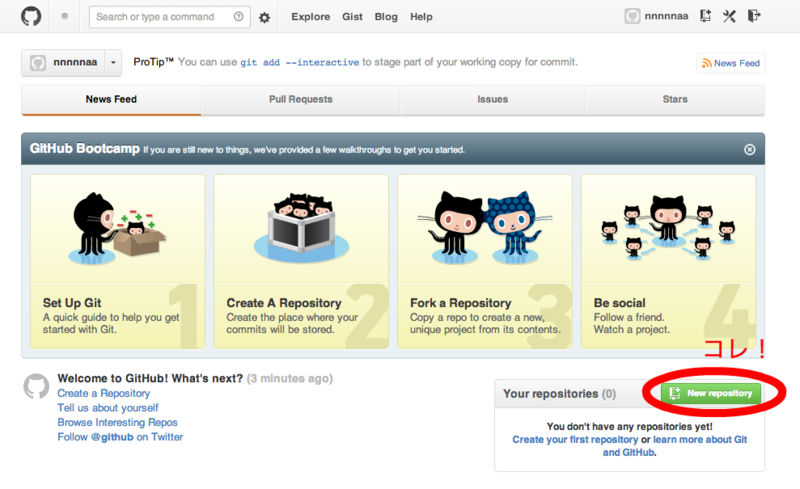The height and width of the screenshot is (489, 800).
Task: Open Help from the top navigation
Action: (421, 17)
